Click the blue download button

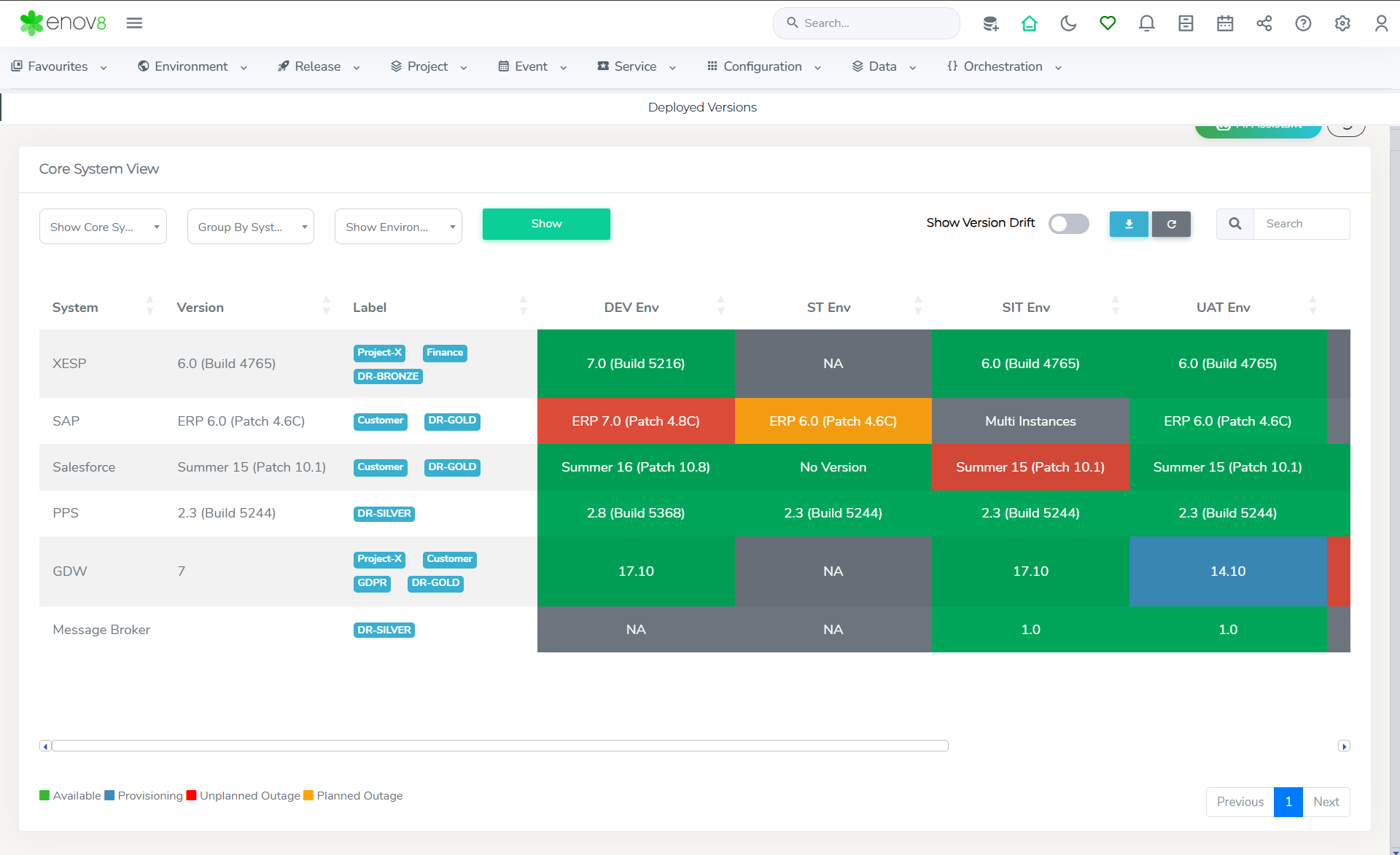tap(1129, 225)
